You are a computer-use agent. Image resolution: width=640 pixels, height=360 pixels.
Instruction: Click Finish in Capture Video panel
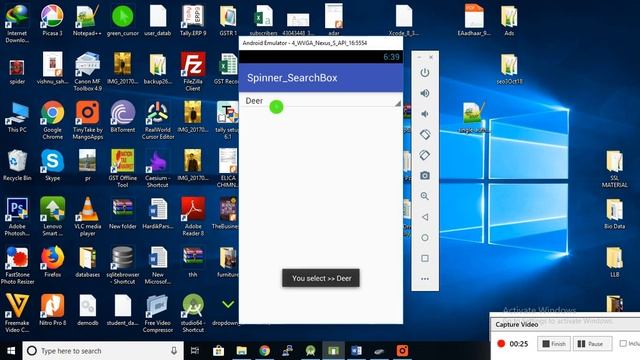(553, 344)
